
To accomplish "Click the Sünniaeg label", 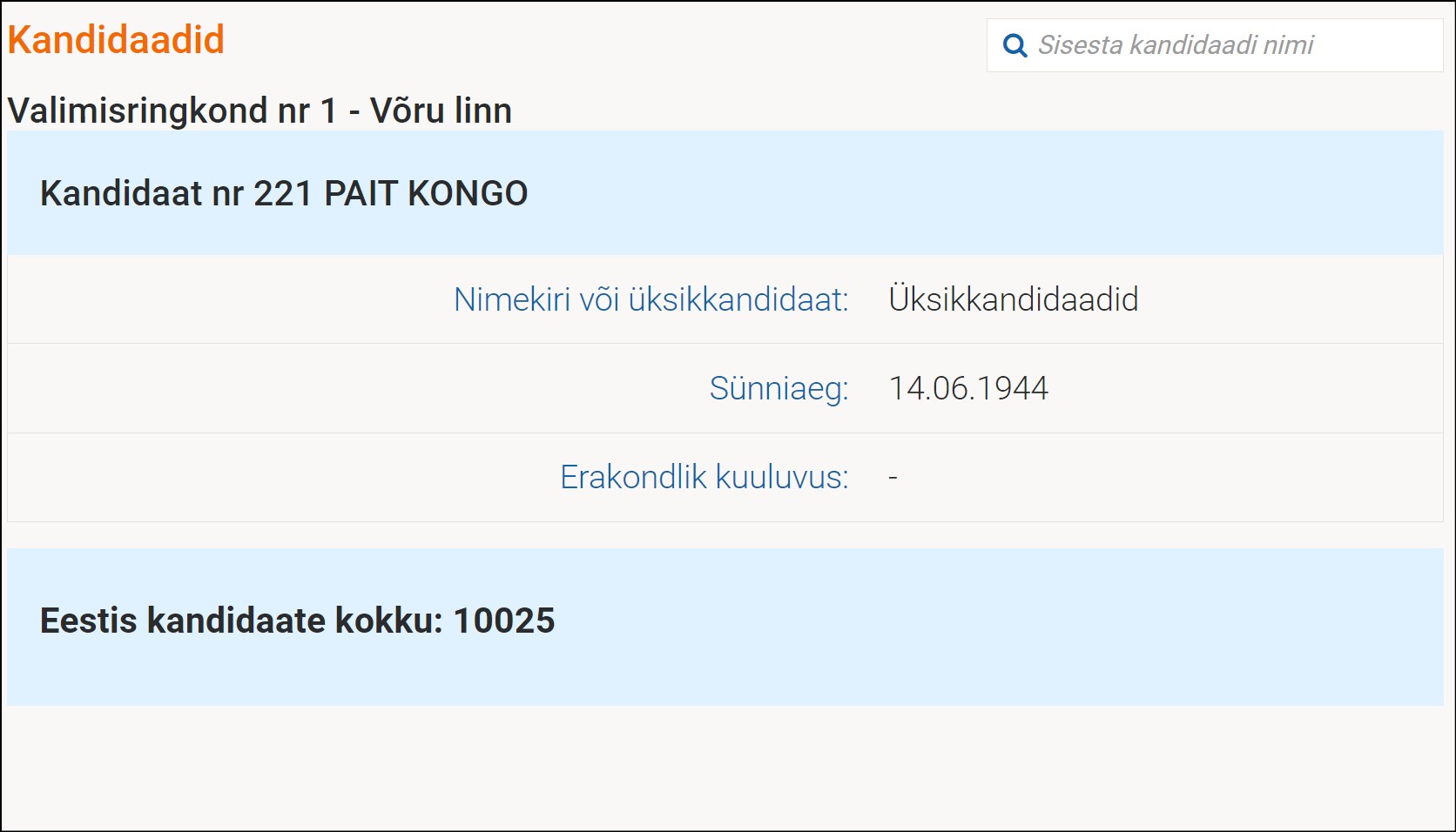I will (779, 388).
